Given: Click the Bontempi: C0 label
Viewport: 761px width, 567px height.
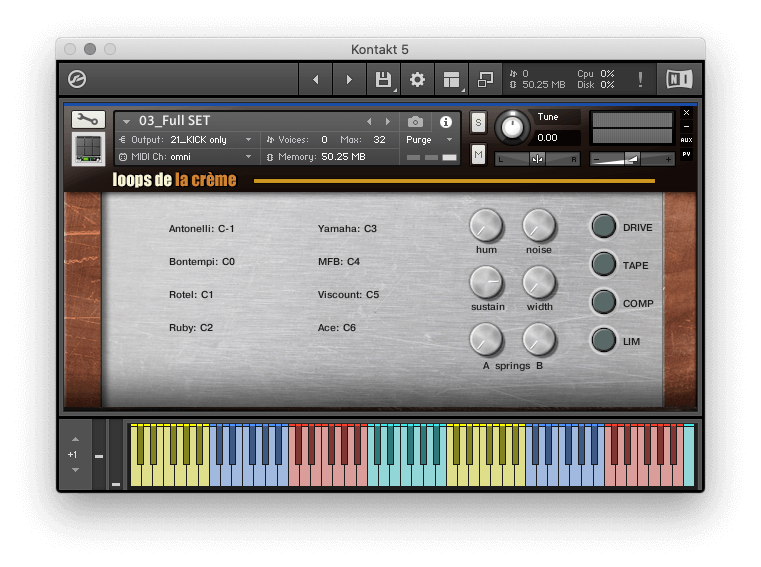Looking at the screenshot, I should click(202, 262).
